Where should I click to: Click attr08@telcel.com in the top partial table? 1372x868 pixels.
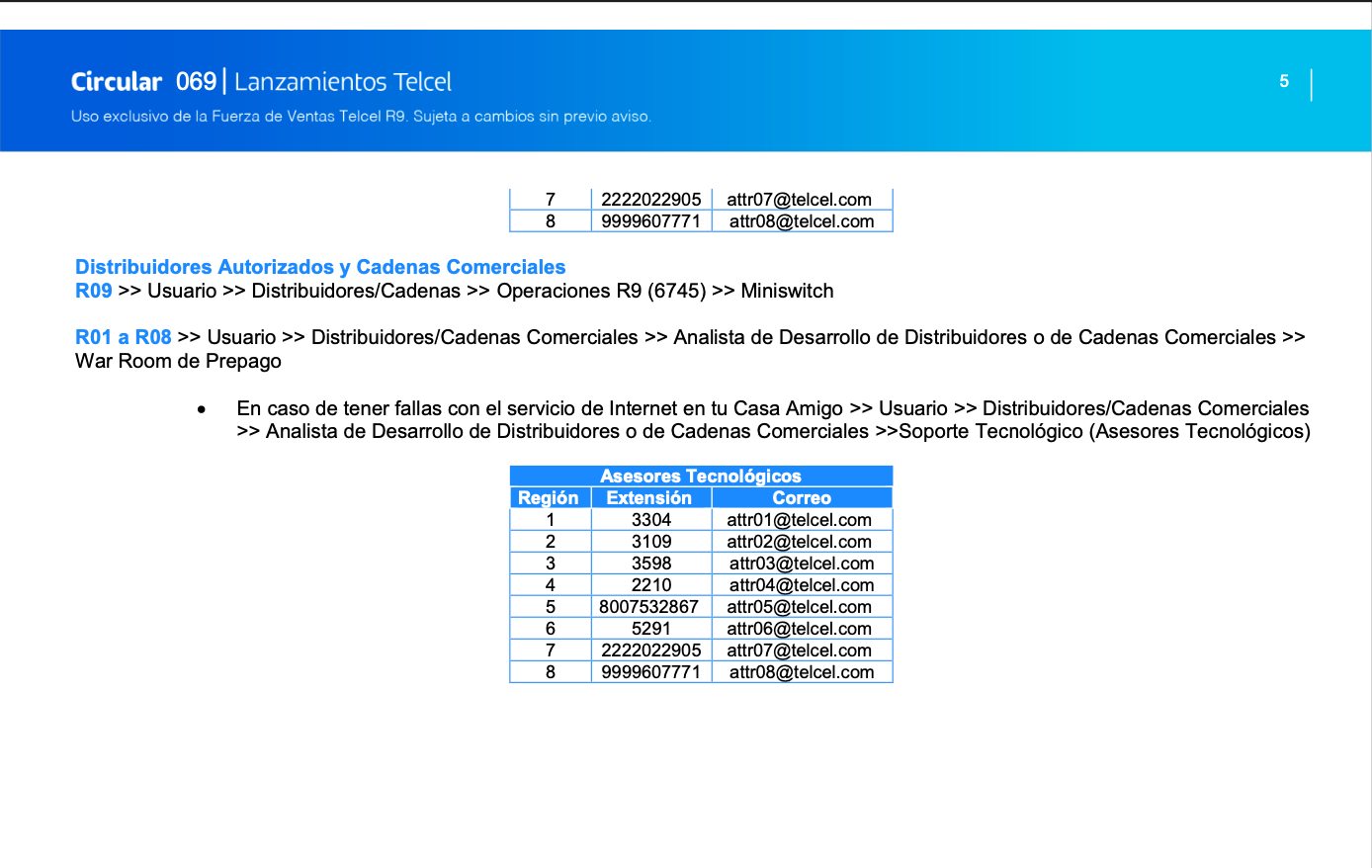[802, 221]
